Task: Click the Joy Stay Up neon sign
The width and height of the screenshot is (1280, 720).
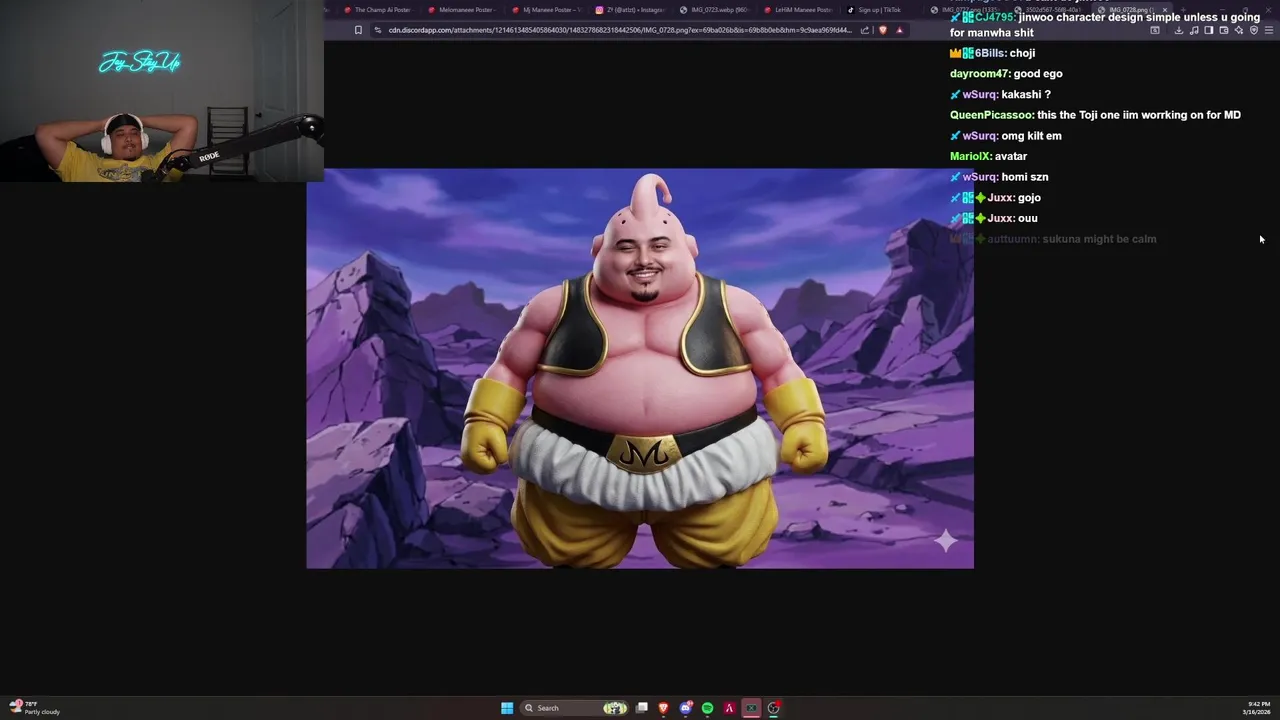Action: (140, 63)
